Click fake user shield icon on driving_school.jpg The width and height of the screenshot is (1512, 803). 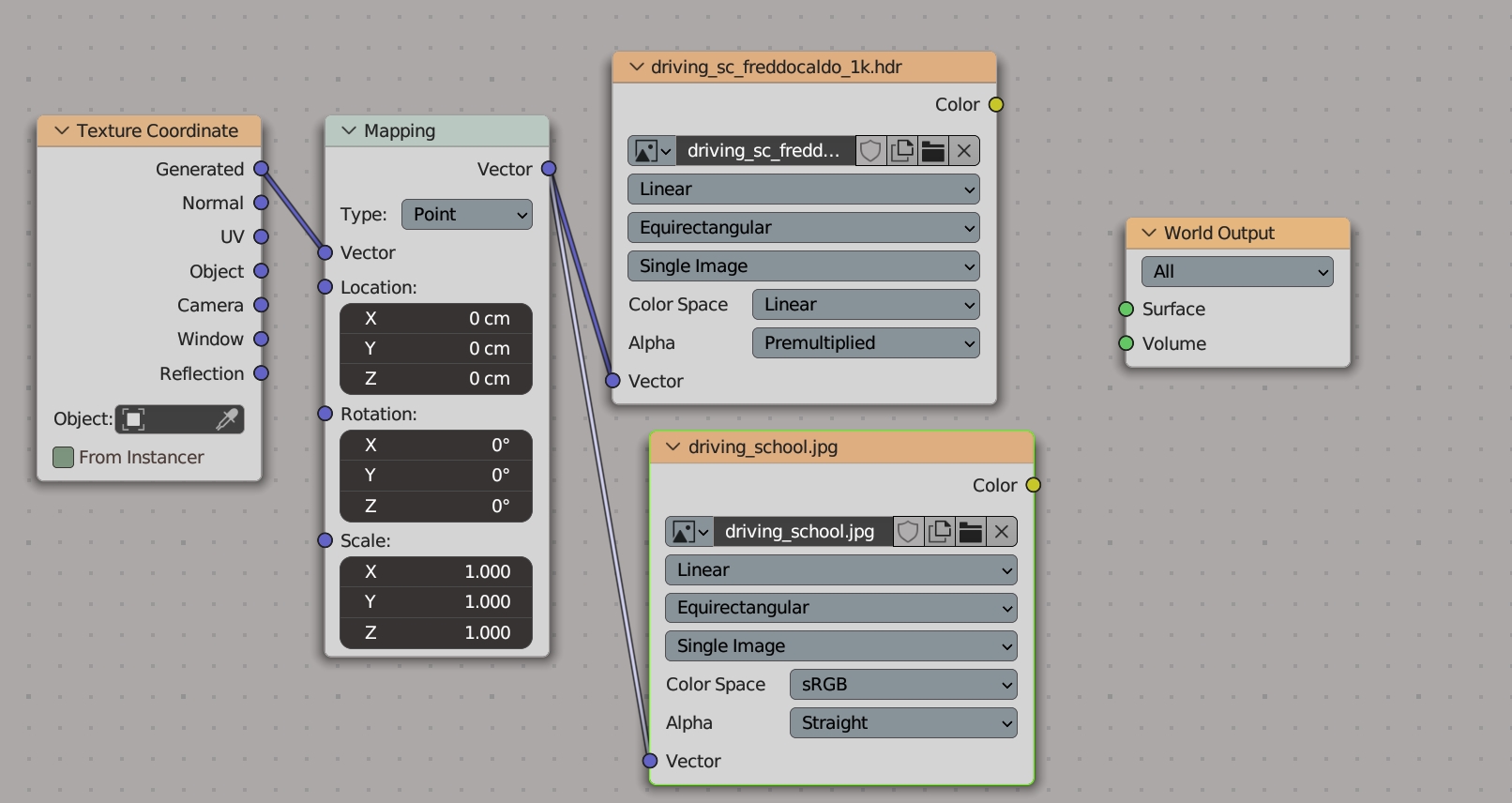[x=907, y=532]
